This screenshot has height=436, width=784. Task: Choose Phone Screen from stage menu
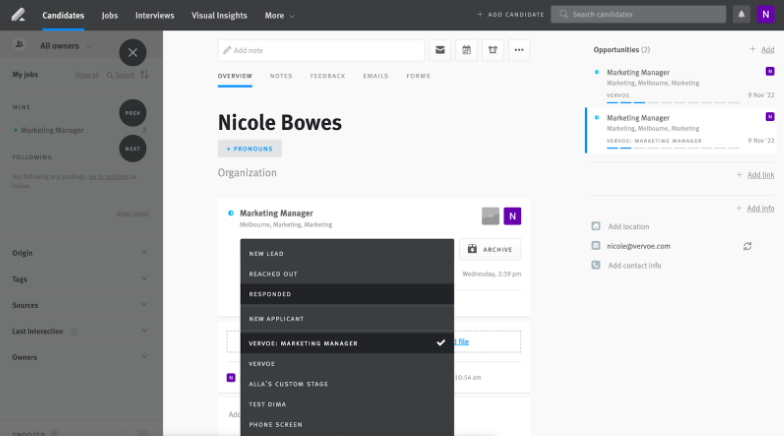click(x=347, y=424)
